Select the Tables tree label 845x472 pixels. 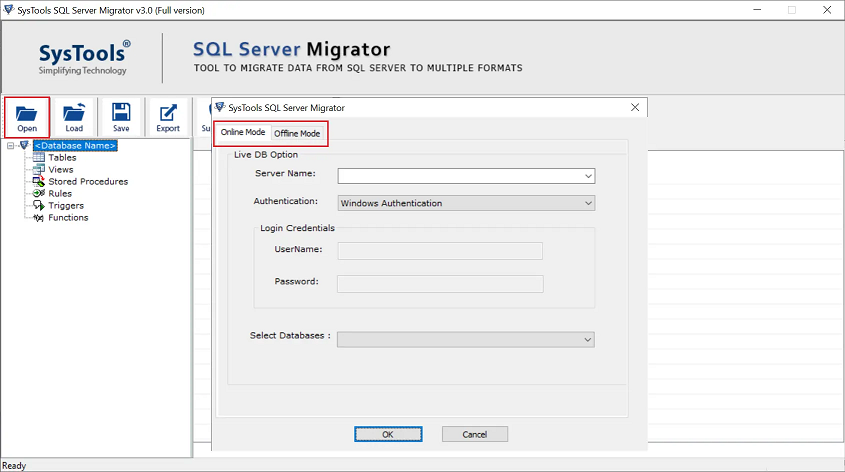[63, 157]
